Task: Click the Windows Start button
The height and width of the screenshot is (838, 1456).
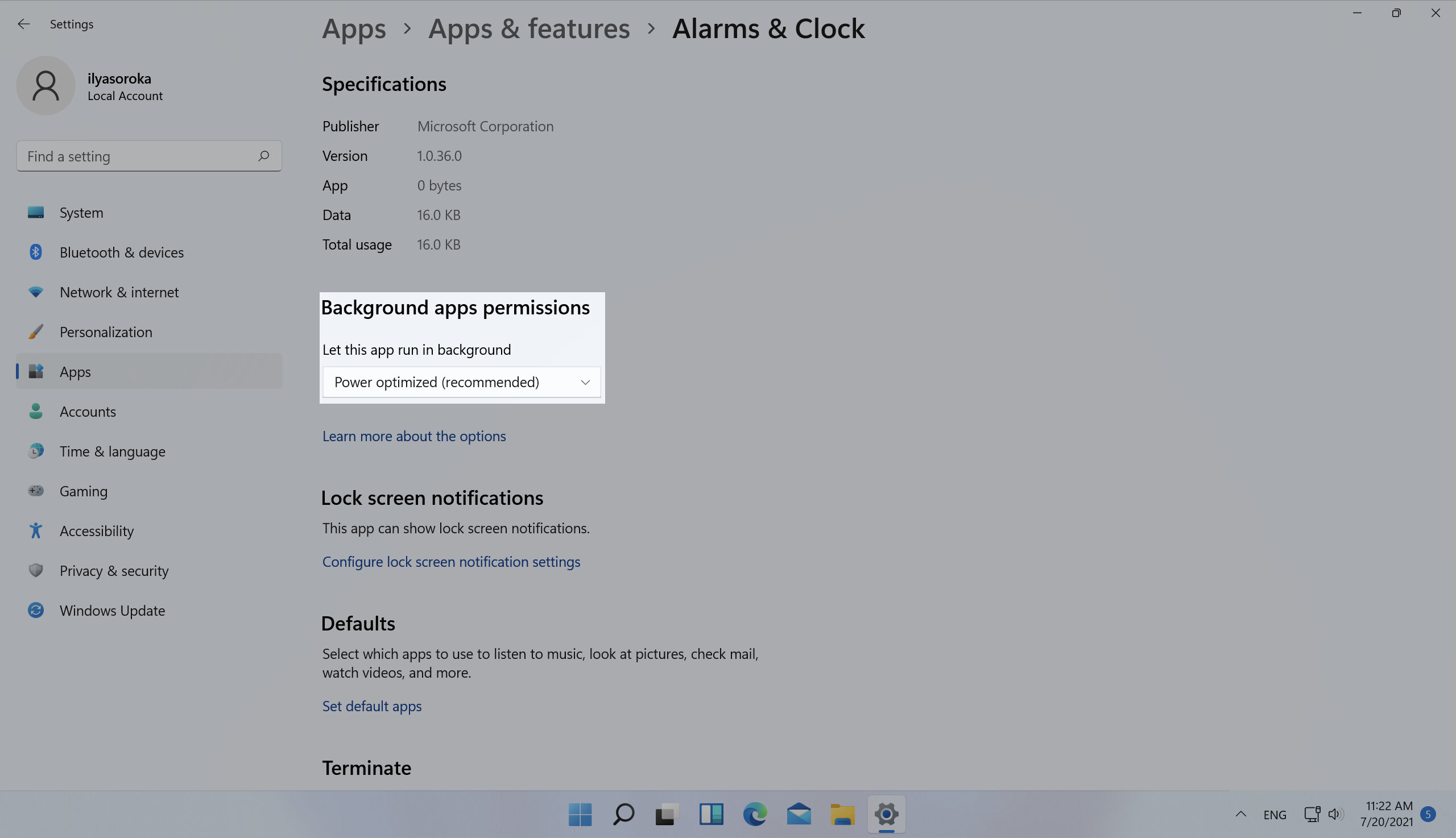Action: pos(580,814)
